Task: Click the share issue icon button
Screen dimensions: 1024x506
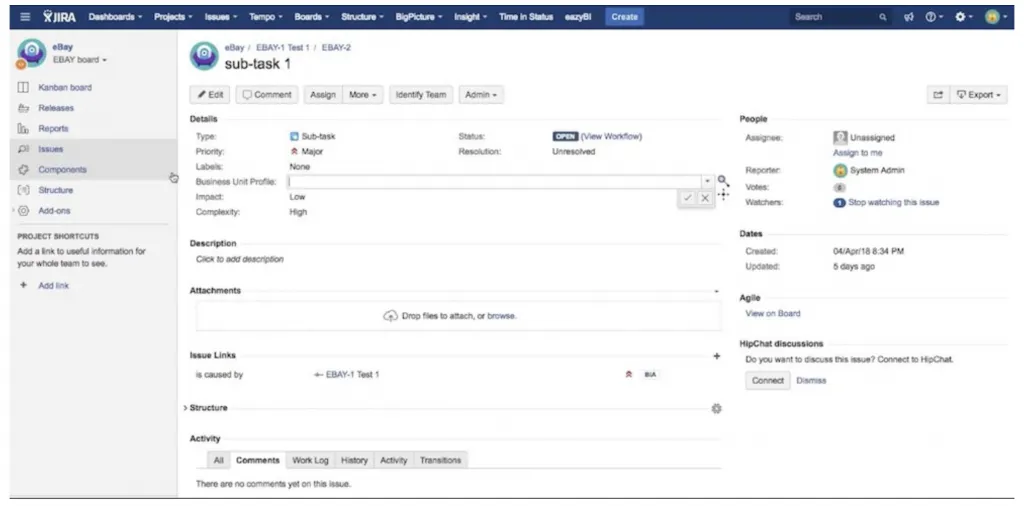Action: click(938, 95)
